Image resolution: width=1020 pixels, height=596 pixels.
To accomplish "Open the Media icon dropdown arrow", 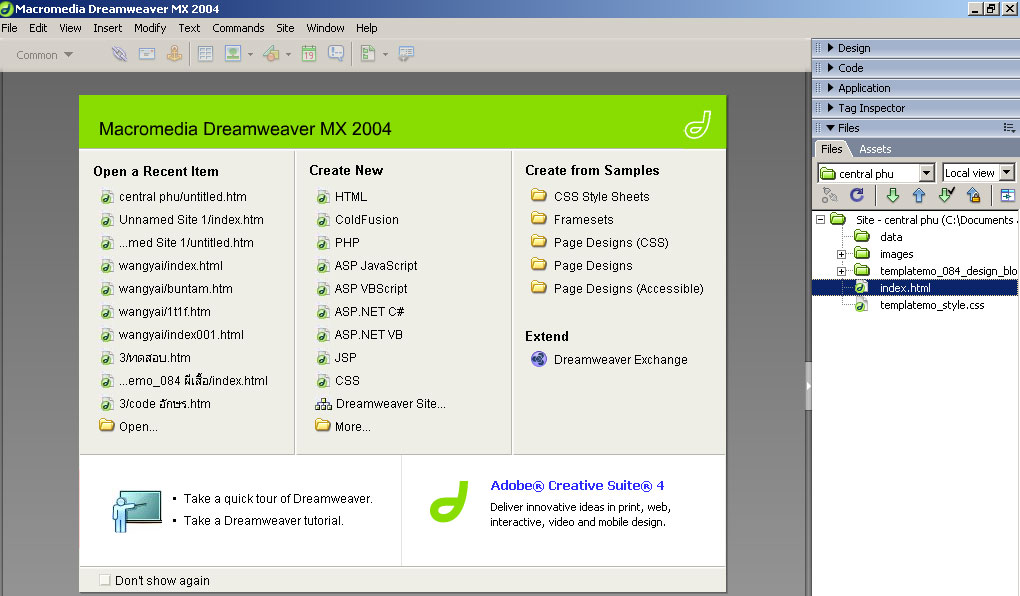I will (288, 55).
